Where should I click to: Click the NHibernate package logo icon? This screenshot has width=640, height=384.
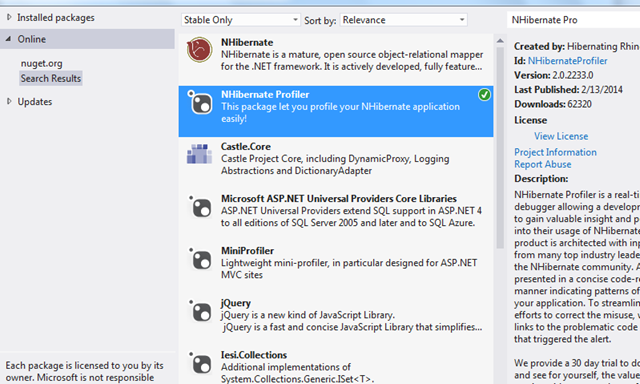(x=200, y=50)
